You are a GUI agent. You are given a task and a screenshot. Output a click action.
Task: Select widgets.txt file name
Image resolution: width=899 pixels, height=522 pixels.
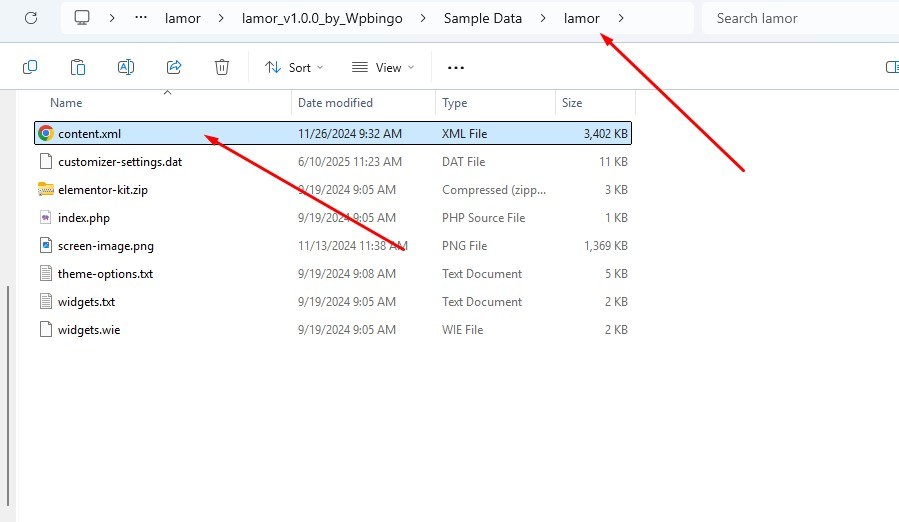click(x=87, y=302)
